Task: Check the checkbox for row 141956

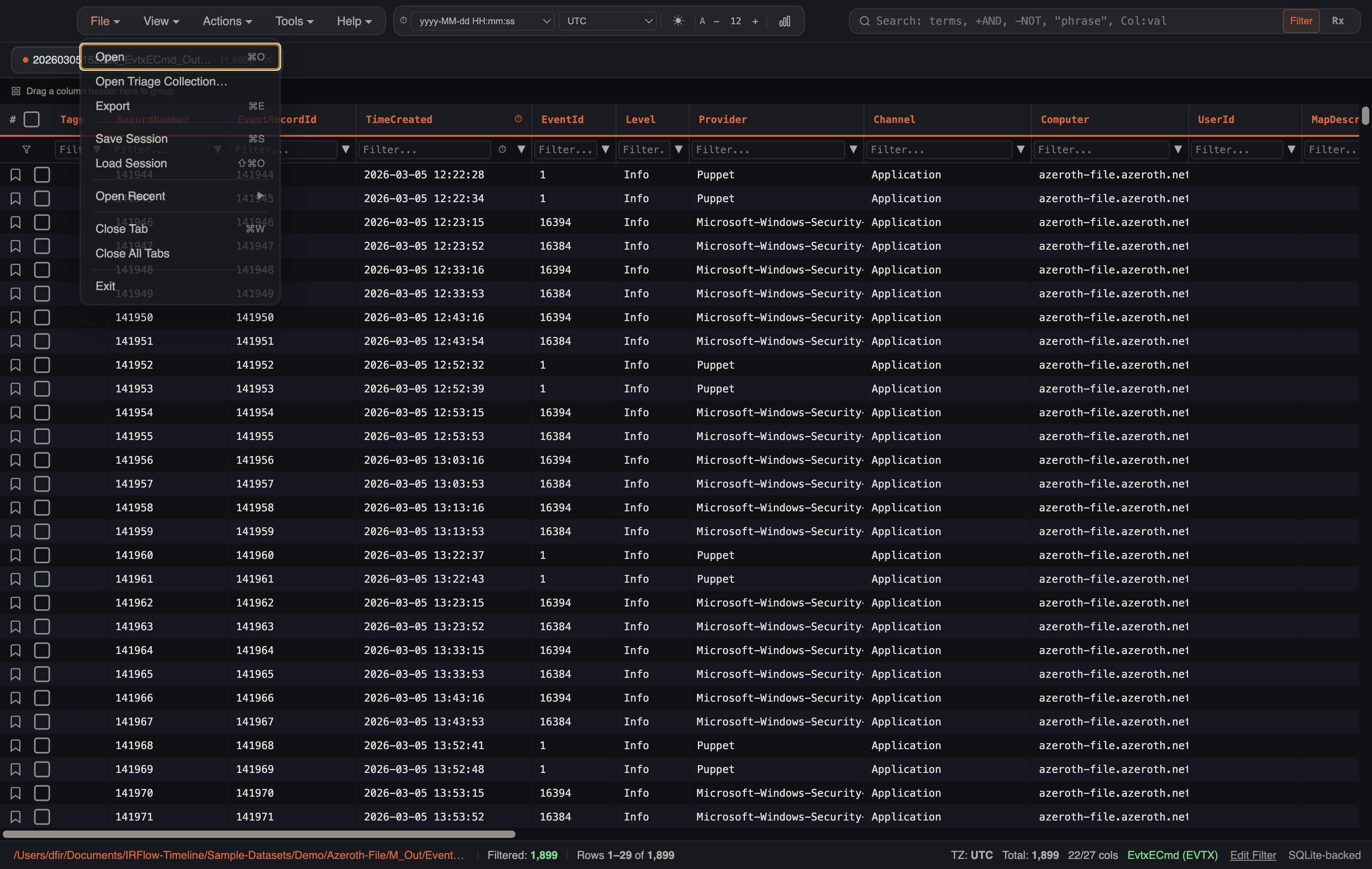Action: tap(42, 460)
